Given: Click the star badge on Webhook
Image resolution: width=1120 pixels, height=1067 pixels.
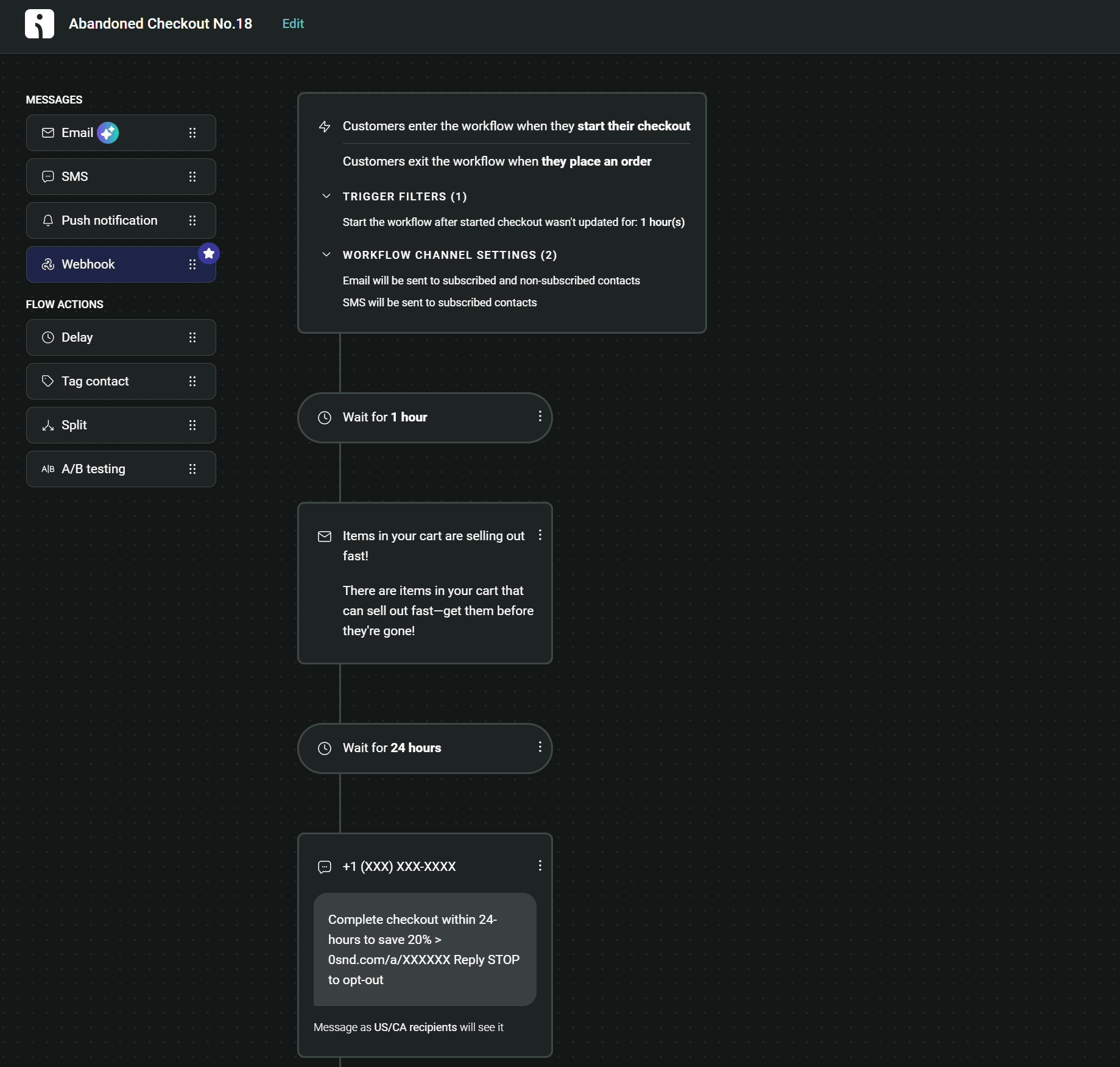Looking at the screenshot, I should pos(209,253).
